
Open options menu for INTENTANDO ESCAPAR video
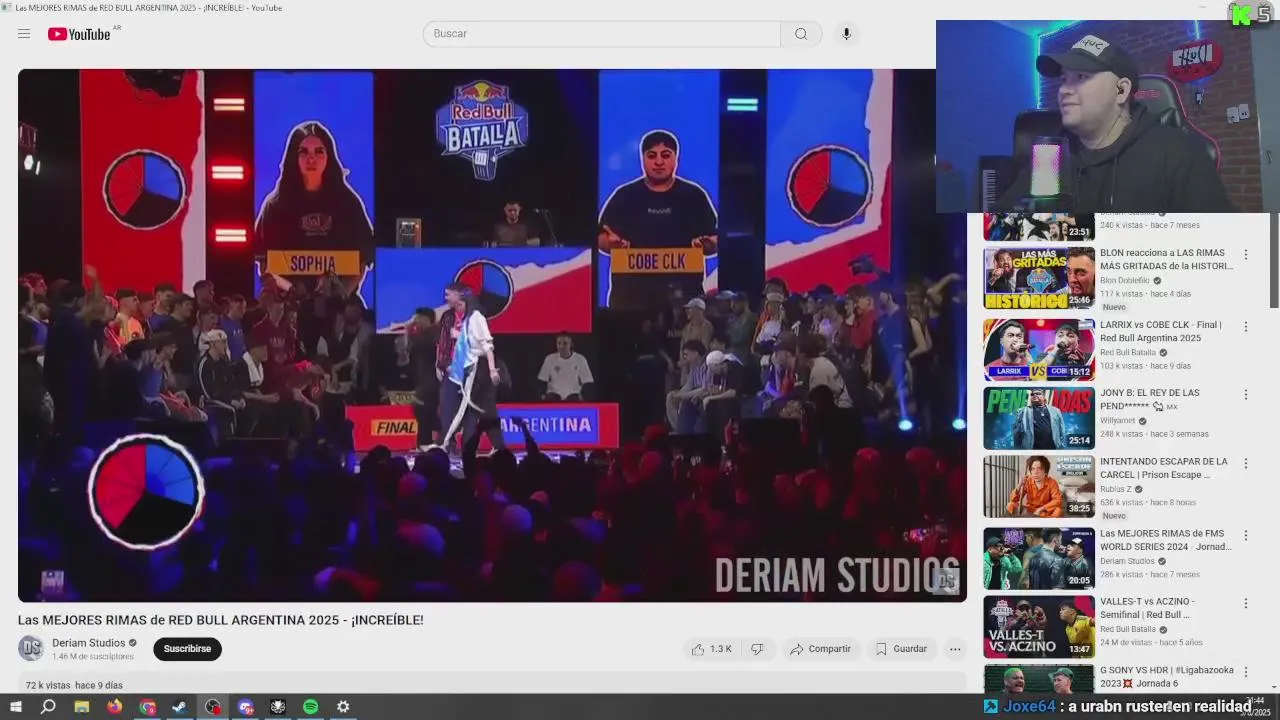1246,464
